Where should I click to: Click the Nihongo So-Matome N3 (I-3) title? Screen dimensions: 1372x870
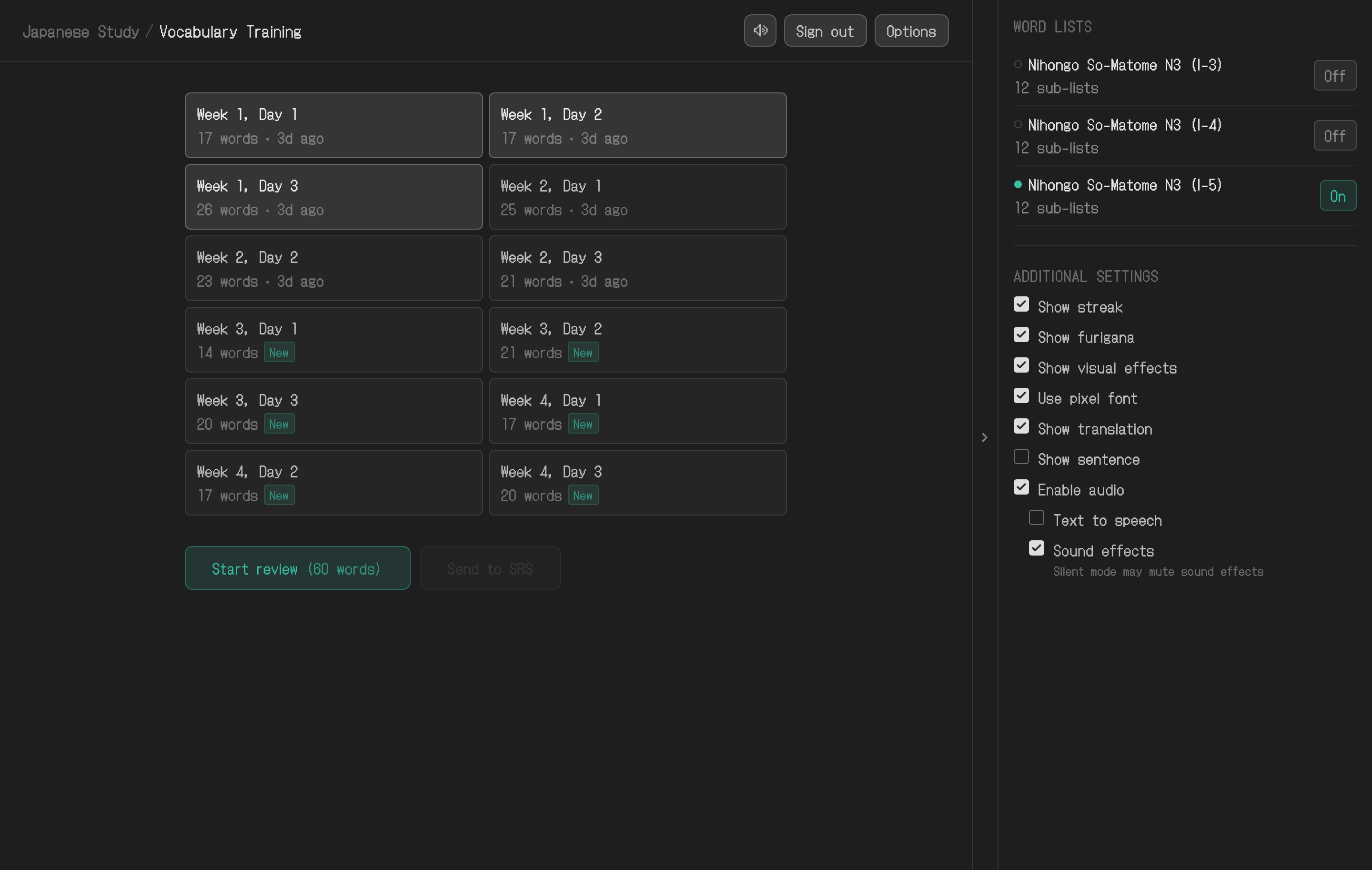coord(1125,65)
